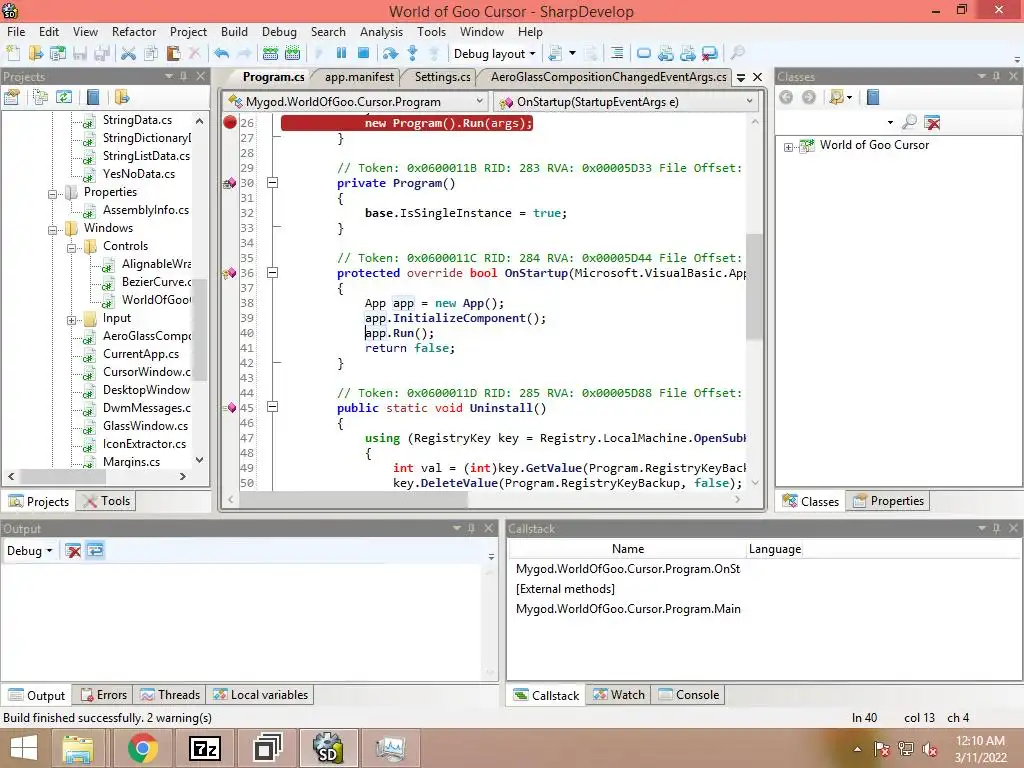Click the Copy toolbar icon

click(x=151, y=54)
